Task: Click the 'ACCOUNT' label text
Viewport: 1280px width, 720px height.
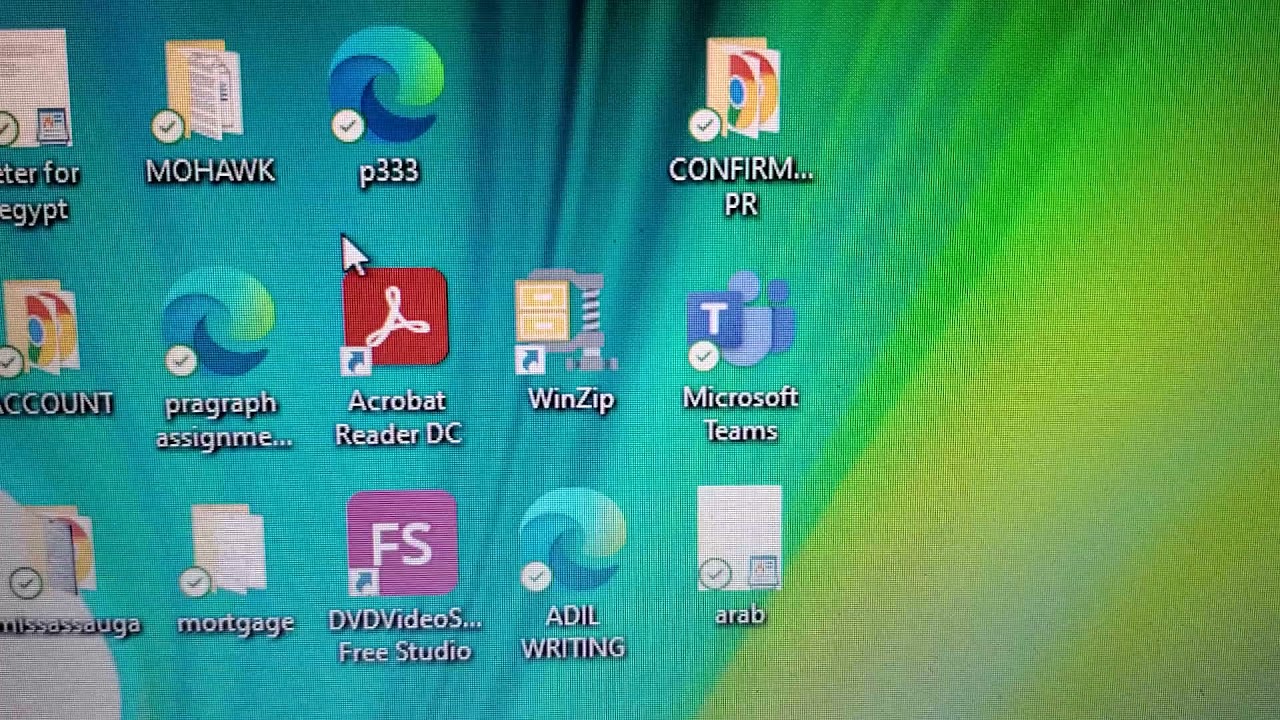Action: [x=57, y=403]
